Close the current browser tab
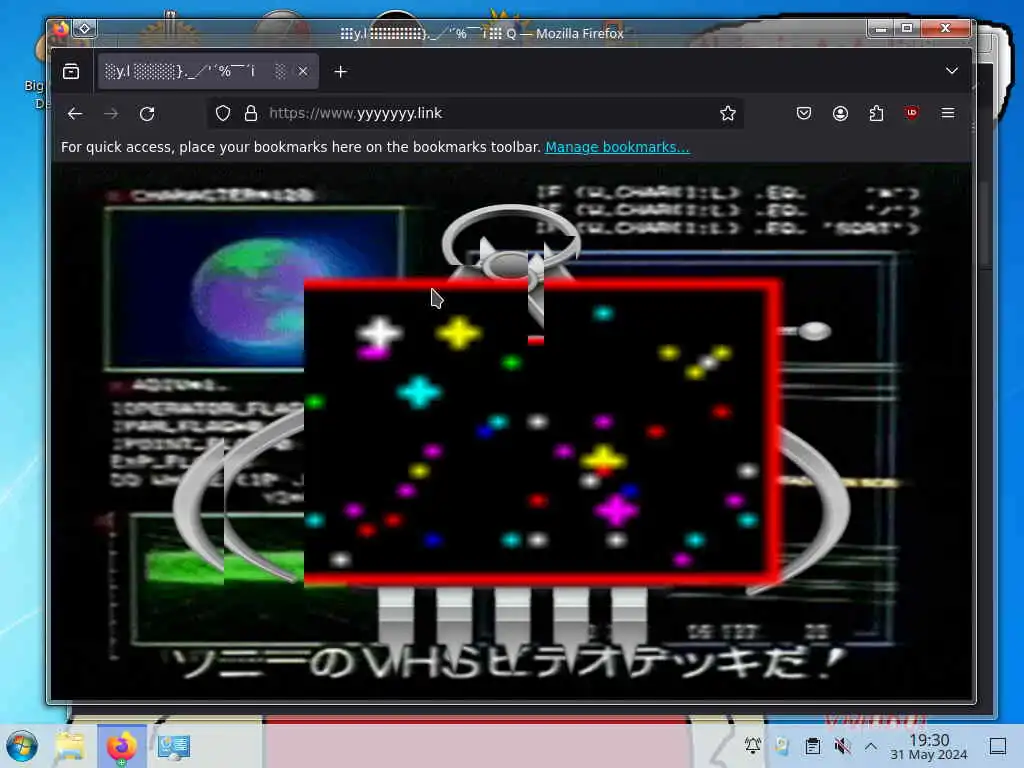The image size is (1024, 768). (303, 71)
